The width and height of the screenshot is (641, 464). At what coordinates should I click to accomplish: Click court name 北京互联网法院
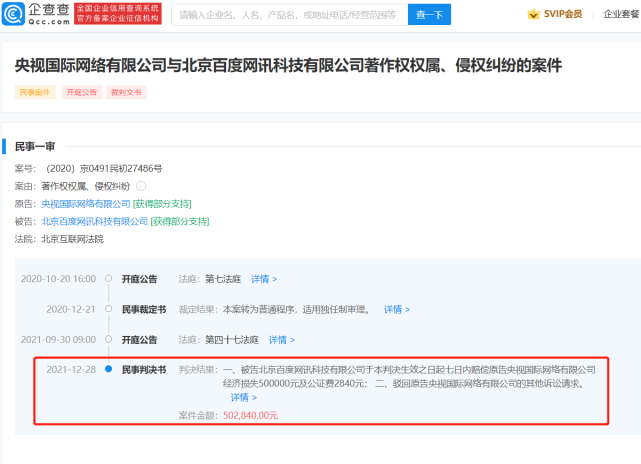point(72,239)
